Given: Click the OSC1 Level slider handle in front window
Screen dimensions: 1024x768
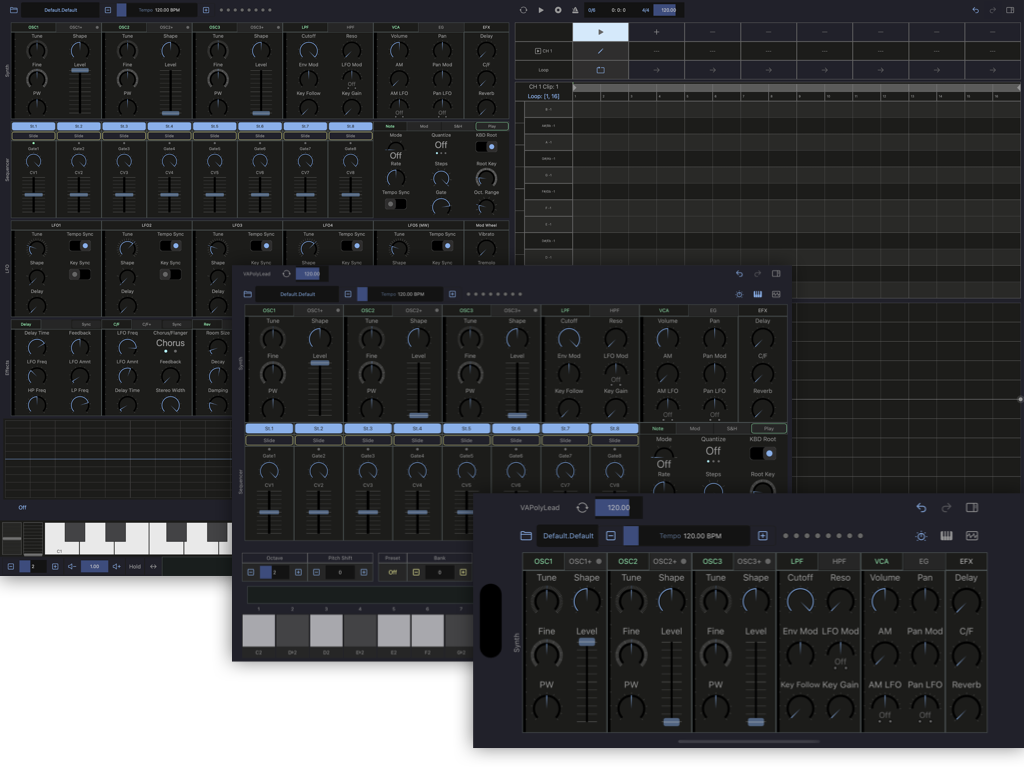Looking at the screenshot, I should tap(586, 642).
